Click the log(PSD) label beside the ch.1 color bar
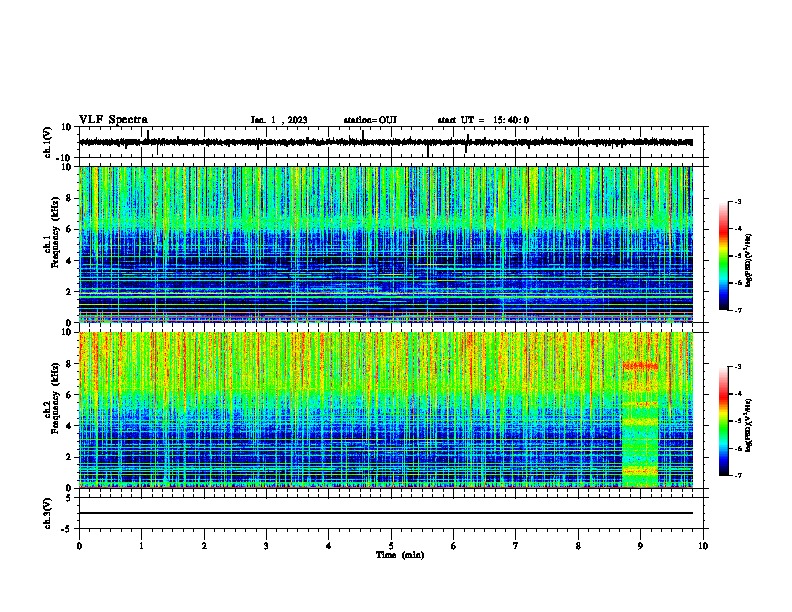Image resolution: width=792 pixels, height=612 pixels. (749, 261)
